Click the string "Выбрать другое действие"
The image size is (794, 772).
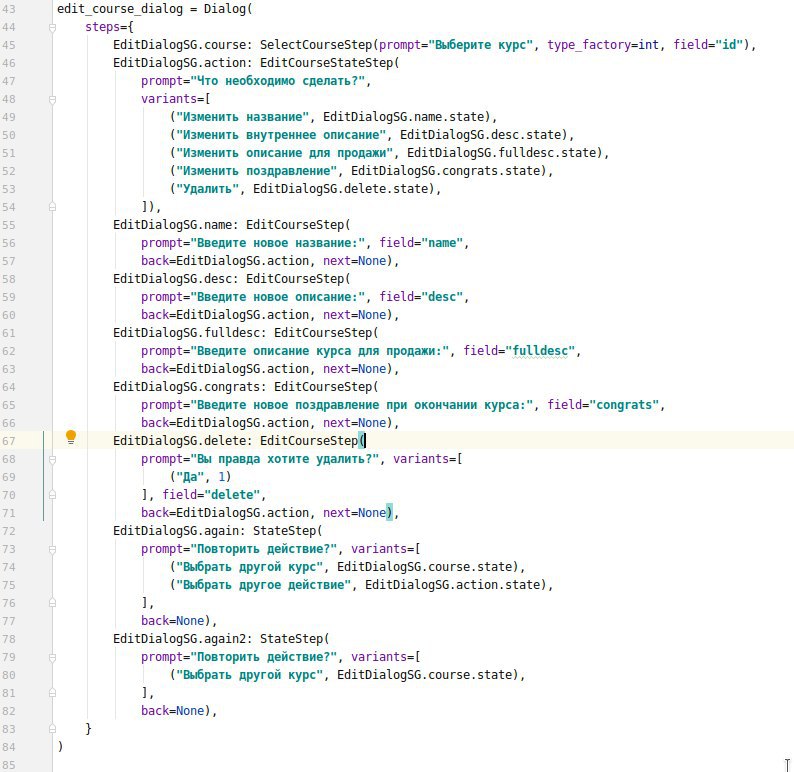(263, 585)
